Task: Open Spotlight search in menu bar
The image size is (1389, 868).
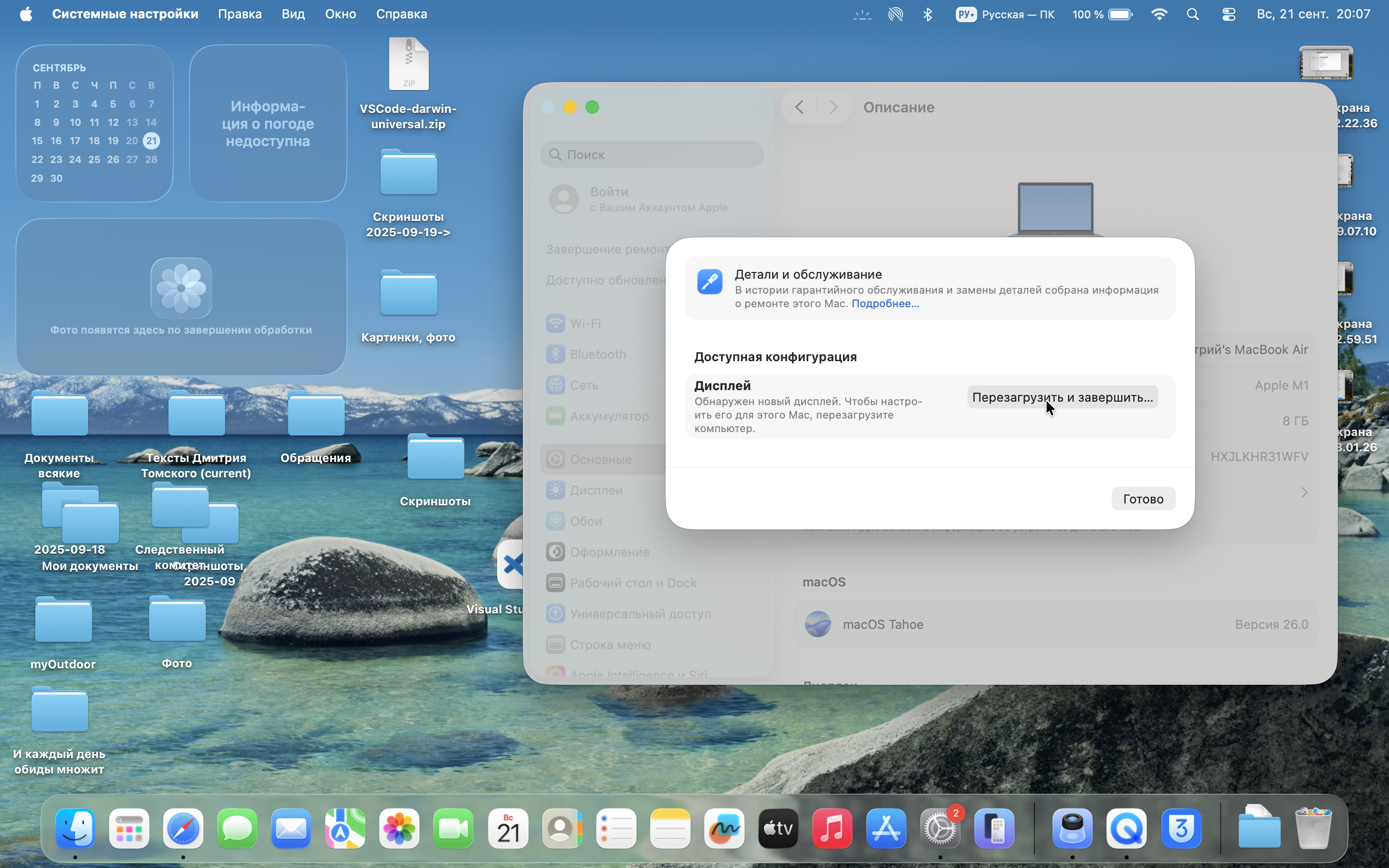Action: (x=1193, y=14)
